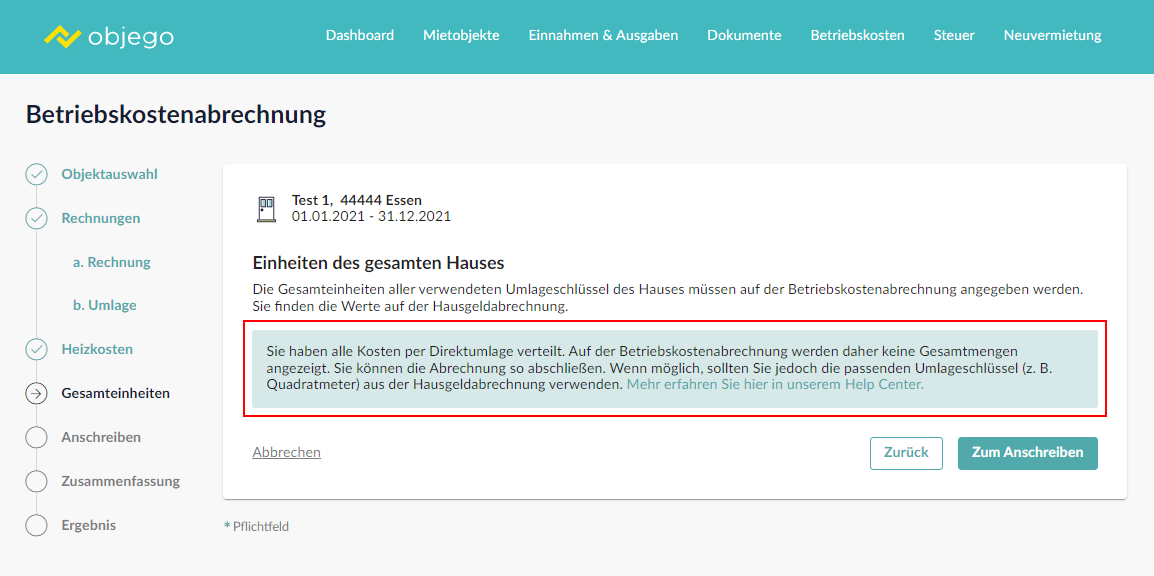The height and width of the screenshot is (576, 1154).
Task: Click the Anschreiben empty step circle
Action: 36,437
